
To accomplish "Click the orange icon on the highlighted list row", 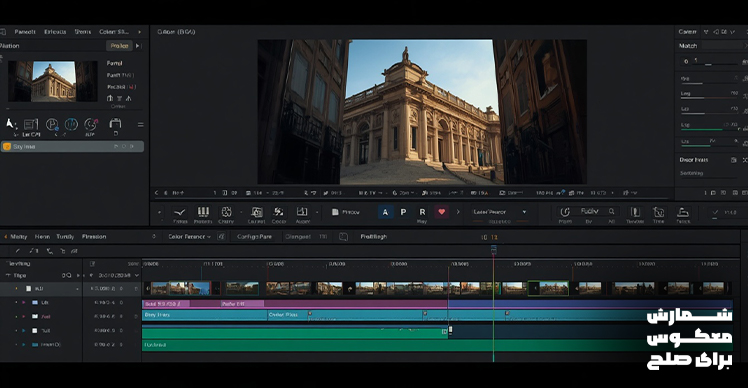I will point(7,147).
